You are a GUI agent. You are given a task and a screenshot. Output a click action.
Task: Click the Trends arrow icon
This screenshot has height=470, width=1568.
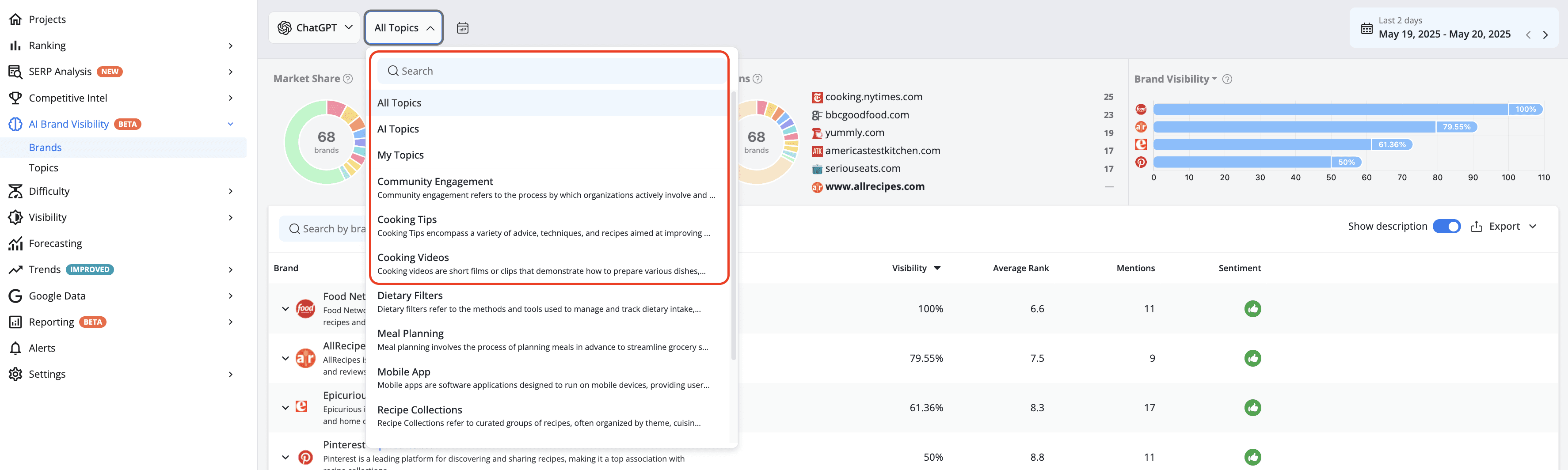(15, 269)
